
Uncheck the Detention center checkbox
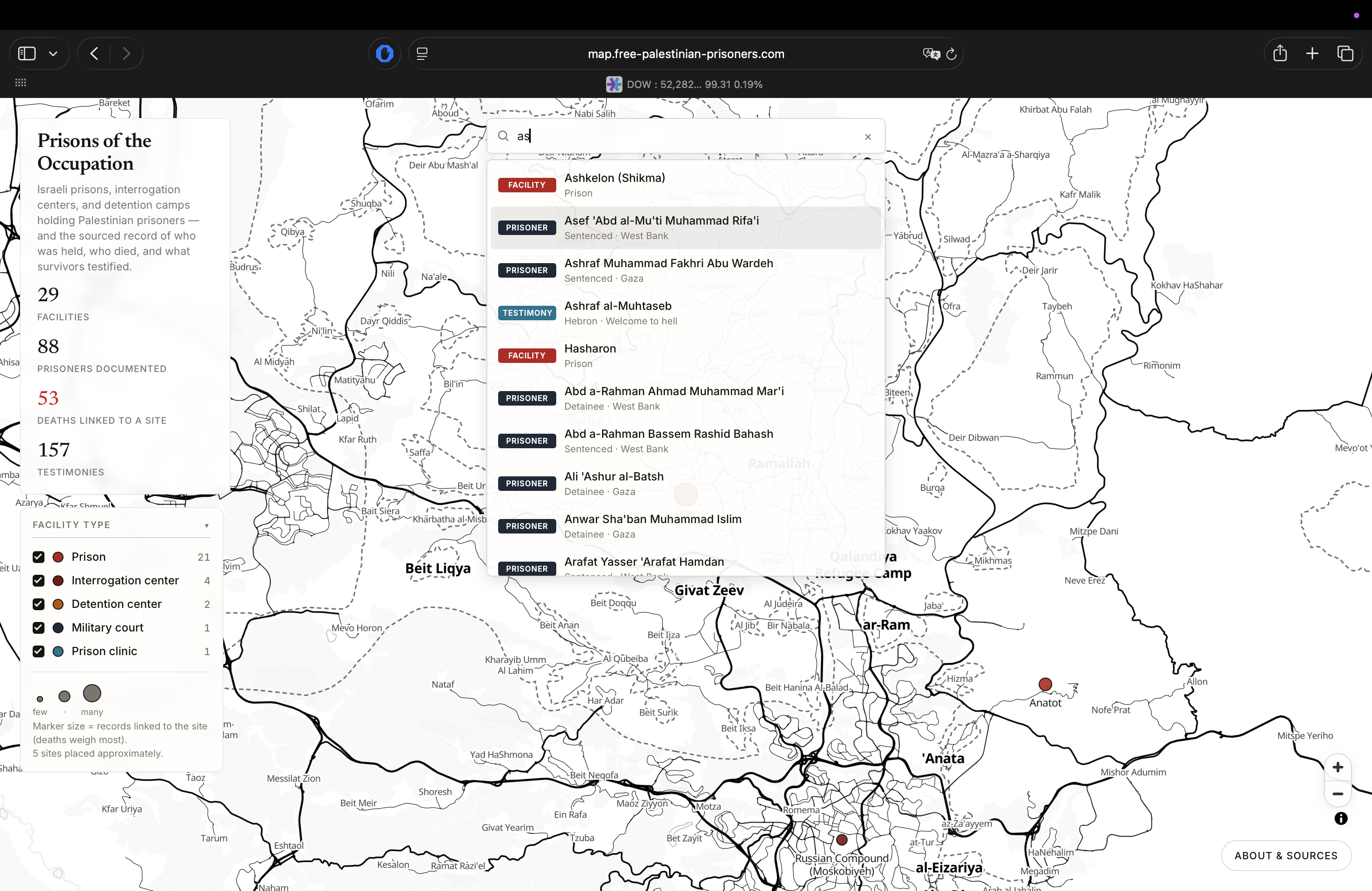pos(39,604)
